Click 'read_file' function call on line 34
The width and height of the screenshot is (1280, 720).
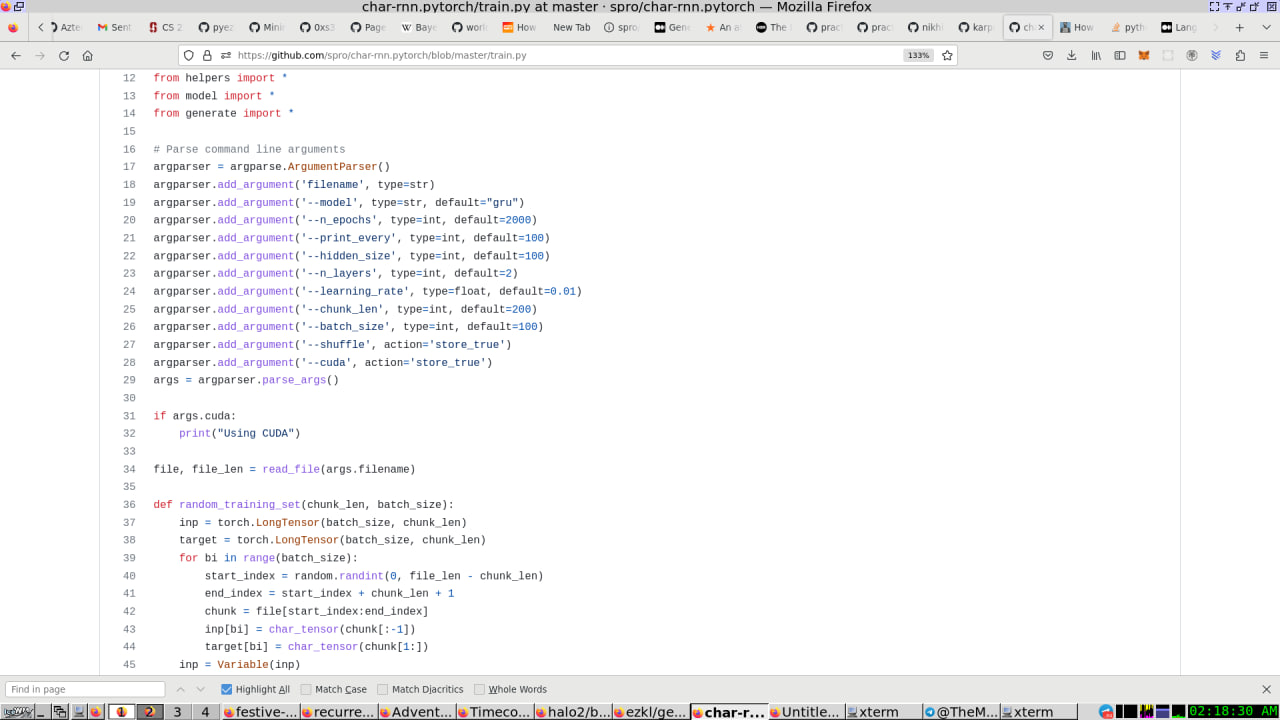tap(291, 469)
